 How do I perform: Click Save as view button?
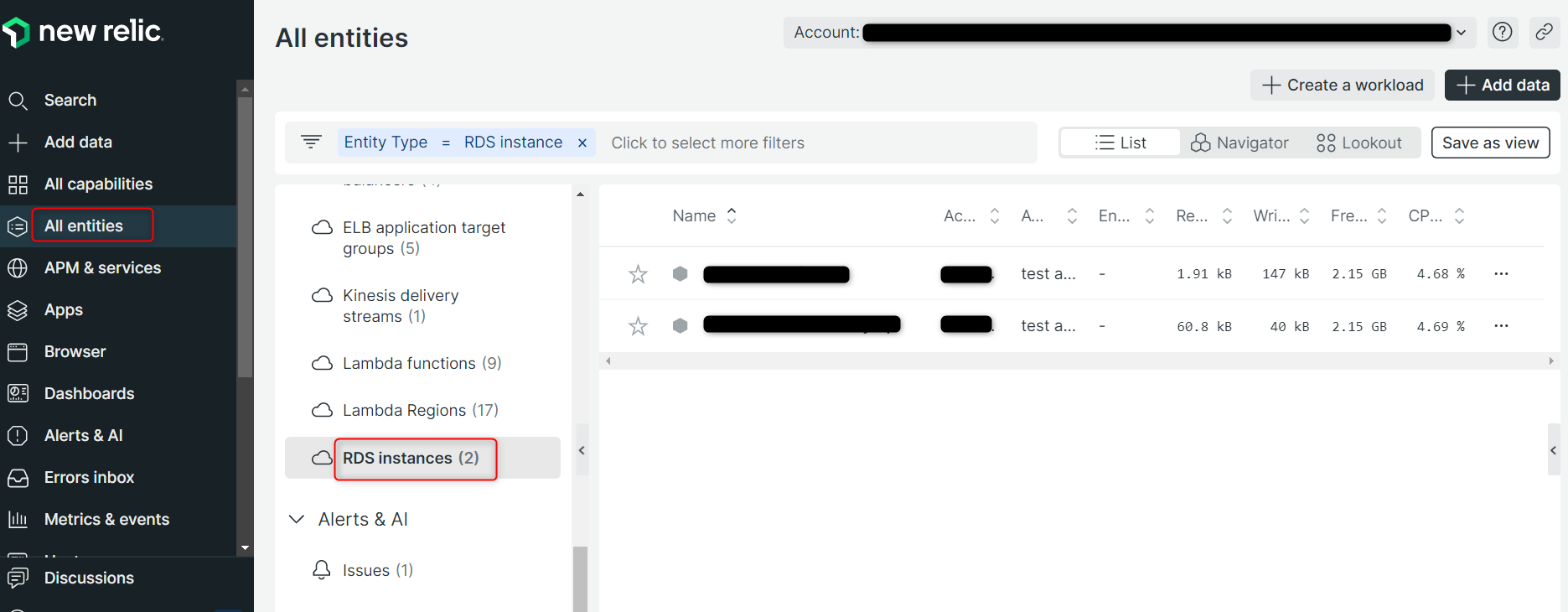coord(1490,143)
